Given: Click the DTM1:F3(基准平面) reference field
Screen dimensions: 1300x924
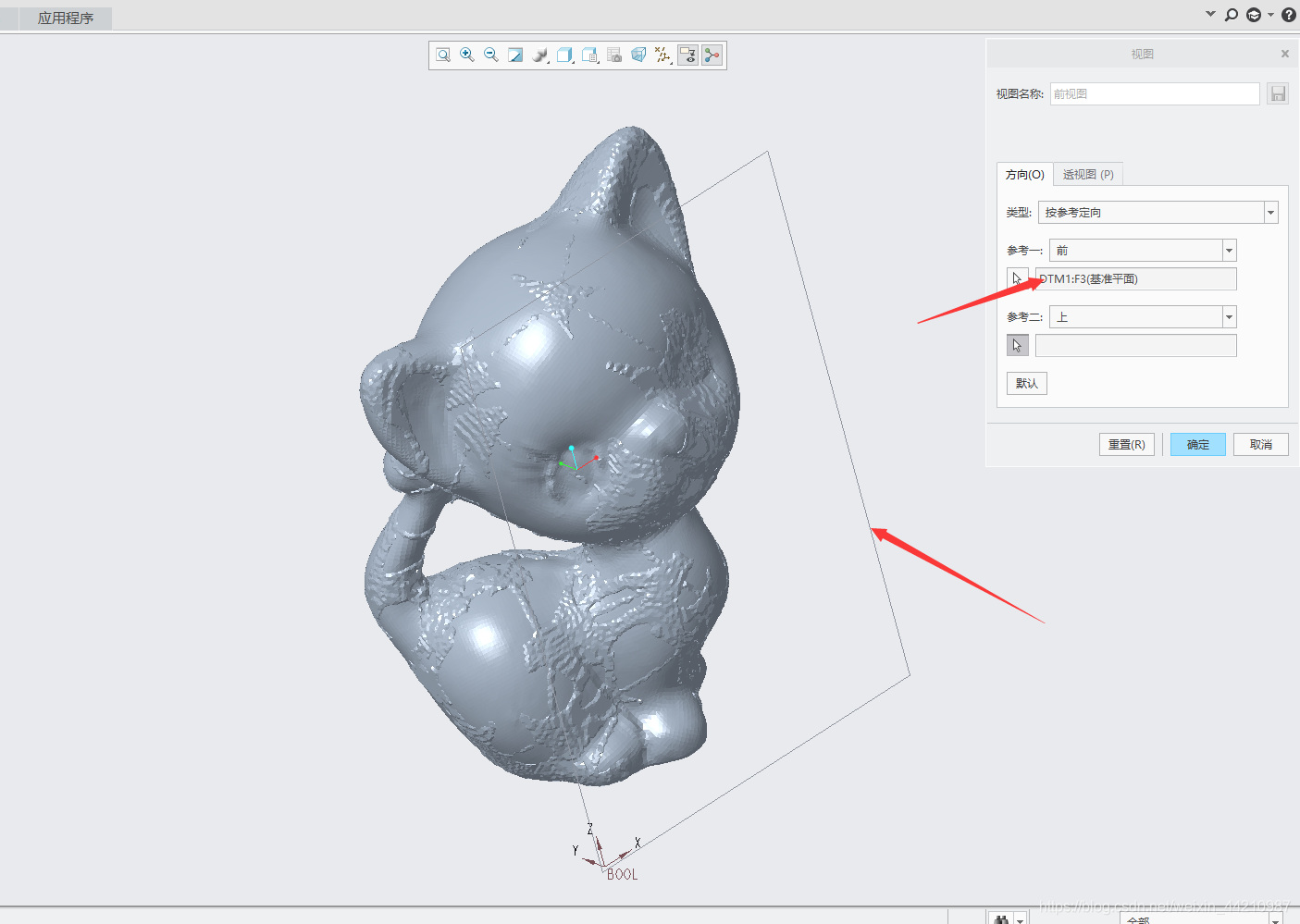Looking at the screenshot, I should point(1136,278).
